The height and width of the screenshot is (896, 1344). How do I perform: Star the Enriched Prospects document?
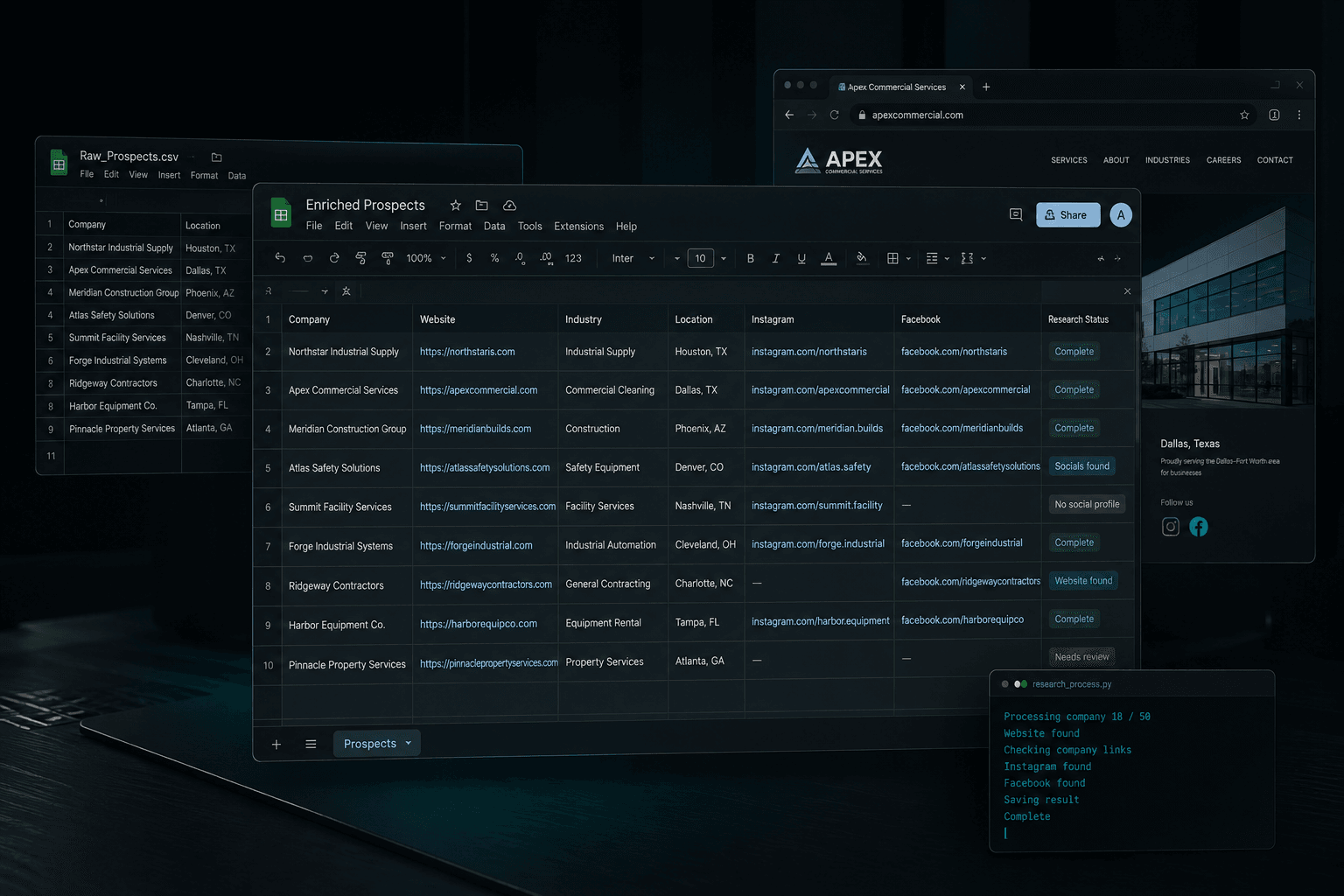tap(456, 206)
